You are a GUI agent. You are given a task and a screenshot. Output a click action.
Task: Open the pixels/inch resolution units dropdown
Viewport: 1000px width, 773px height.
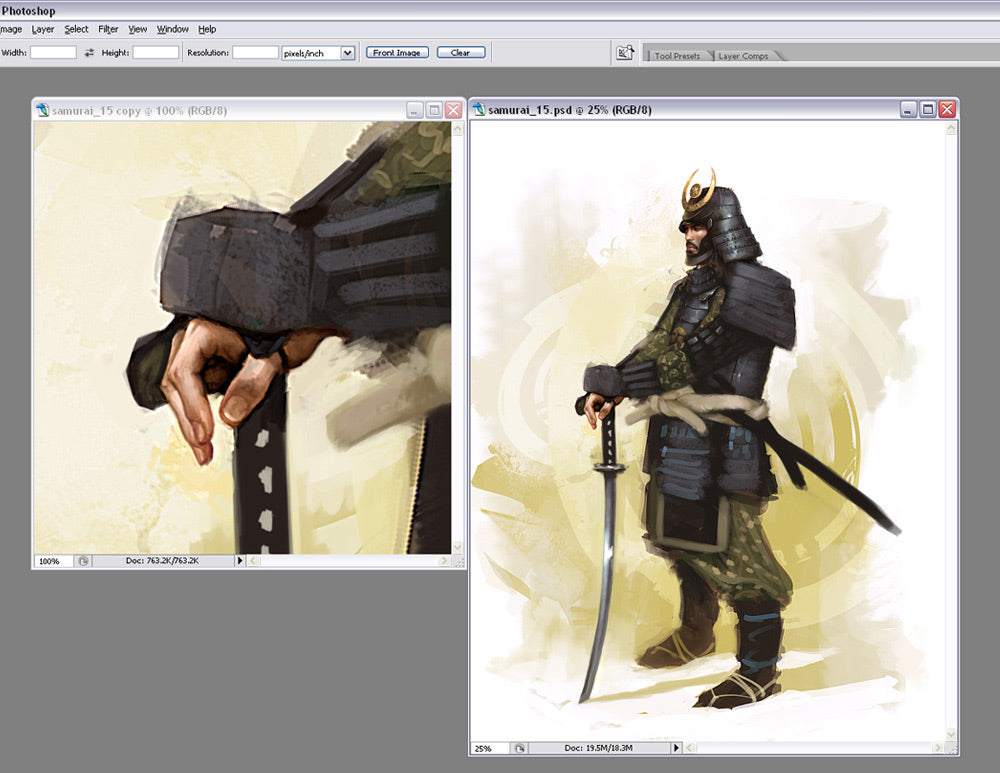[x=347, y=53]
